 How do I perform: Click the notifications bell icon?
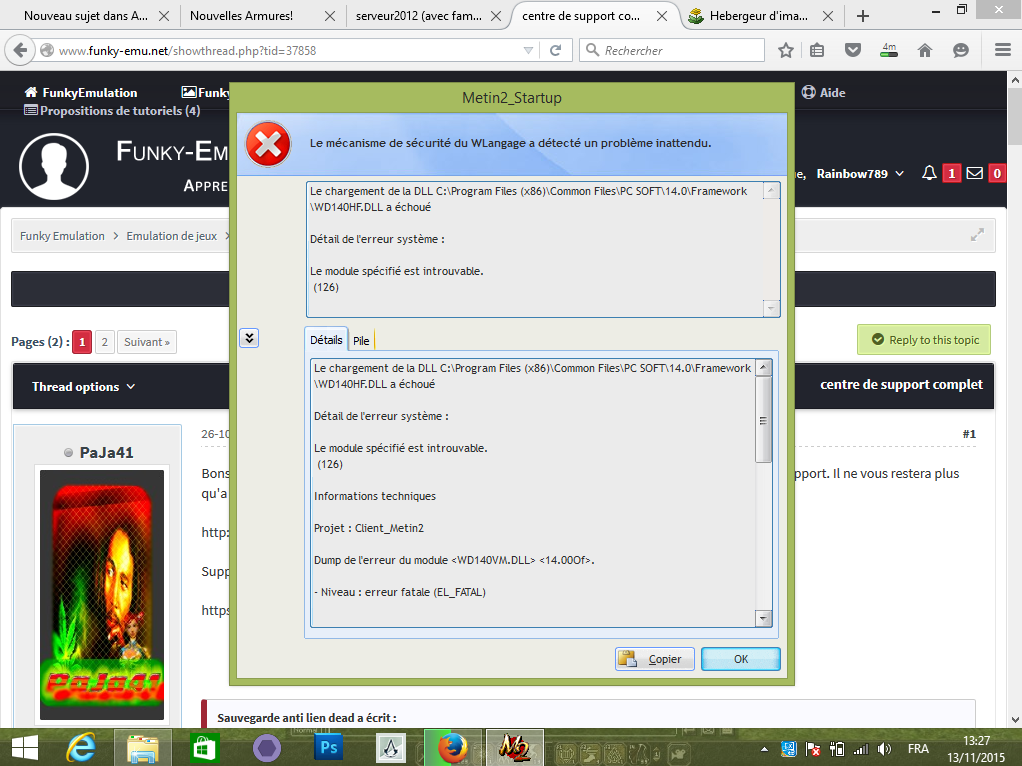point(929,173)
